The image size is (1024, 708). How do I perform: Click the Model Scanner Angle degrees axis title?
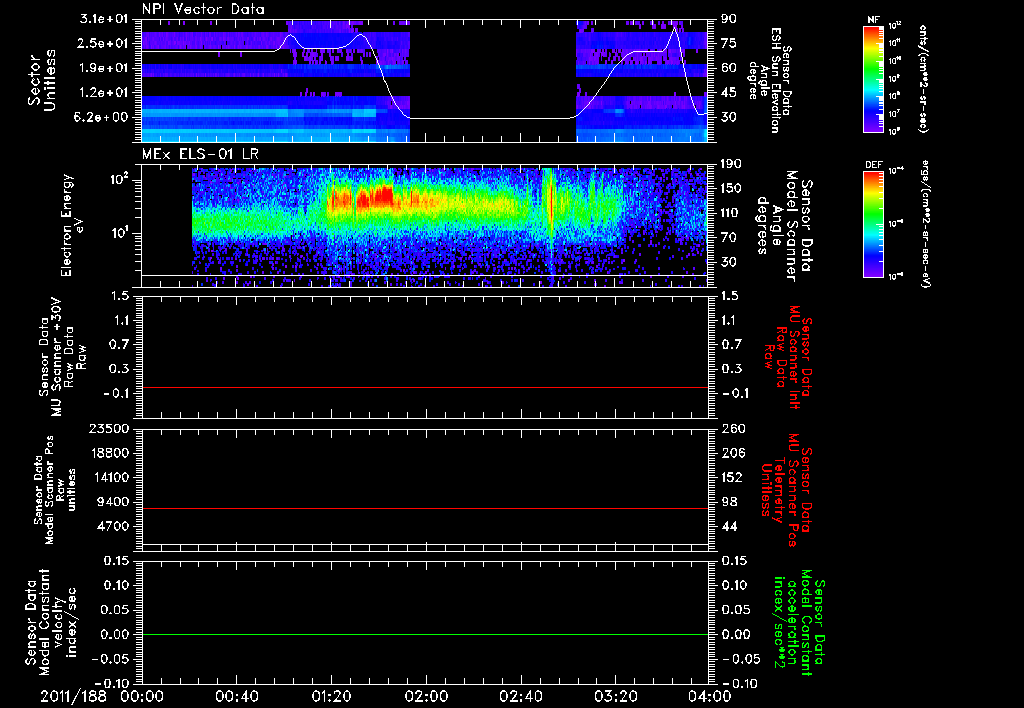coord(784,226)
